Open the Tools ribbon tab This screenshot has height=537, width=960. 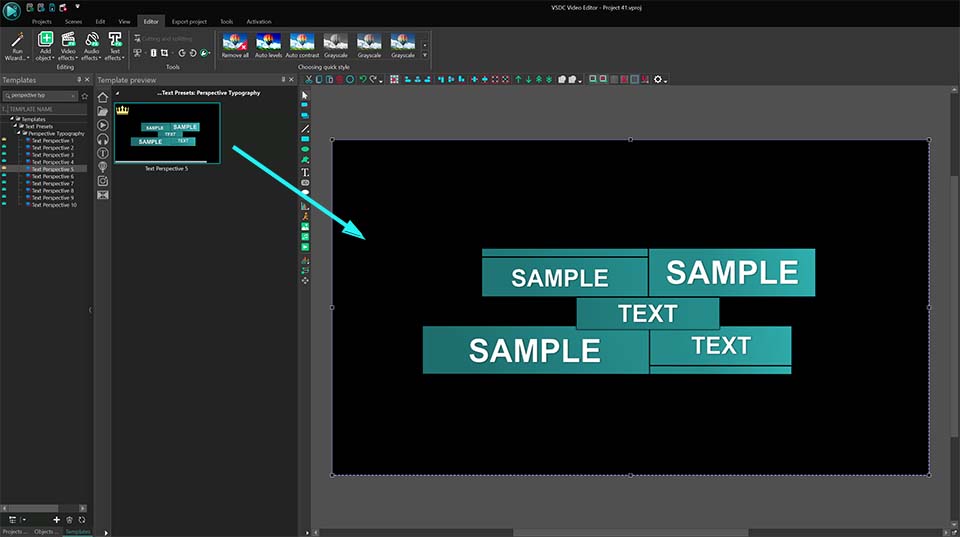tap(227, 21)
